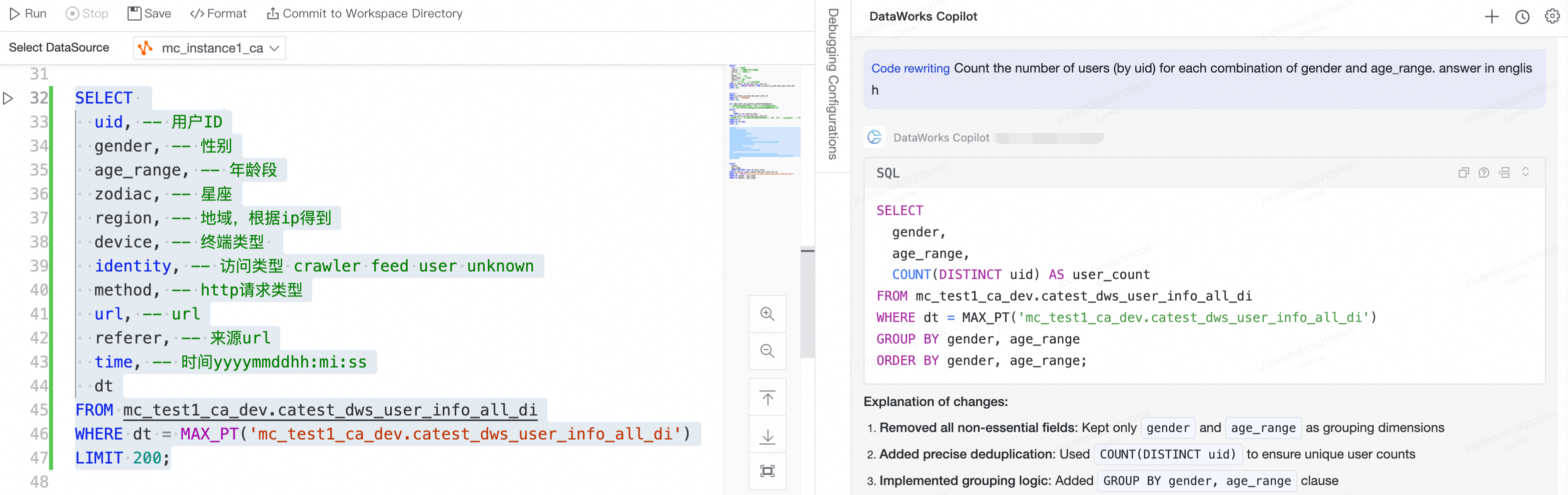Ask a question about the generated SQL

click(x=1483, y=172)
